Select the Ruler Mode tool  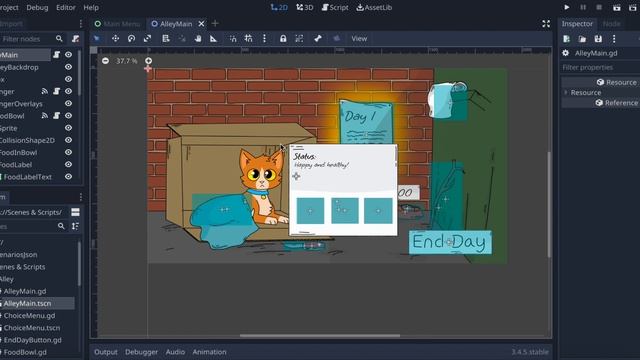click(213, 38)
